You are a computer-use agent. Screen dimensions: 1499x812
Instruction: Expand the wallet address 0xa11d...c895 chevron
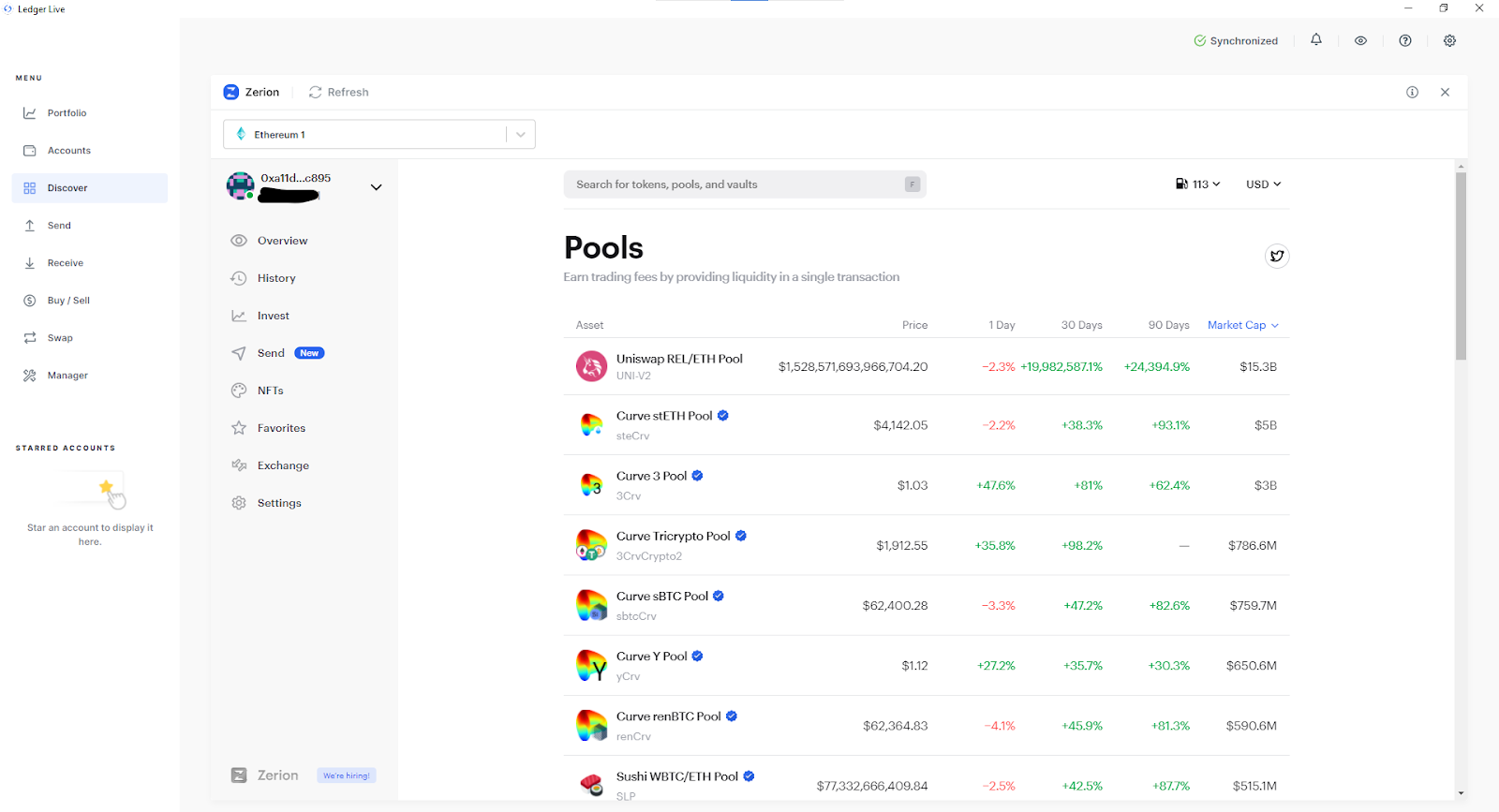pyautogui.click(x=376, y=187)
